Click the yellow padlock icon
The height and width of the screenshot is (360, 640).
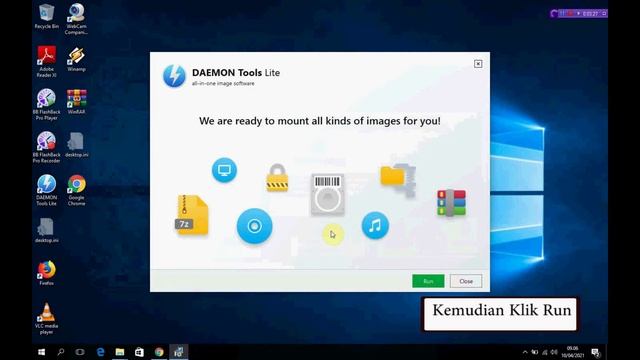[x=277, y=178]
